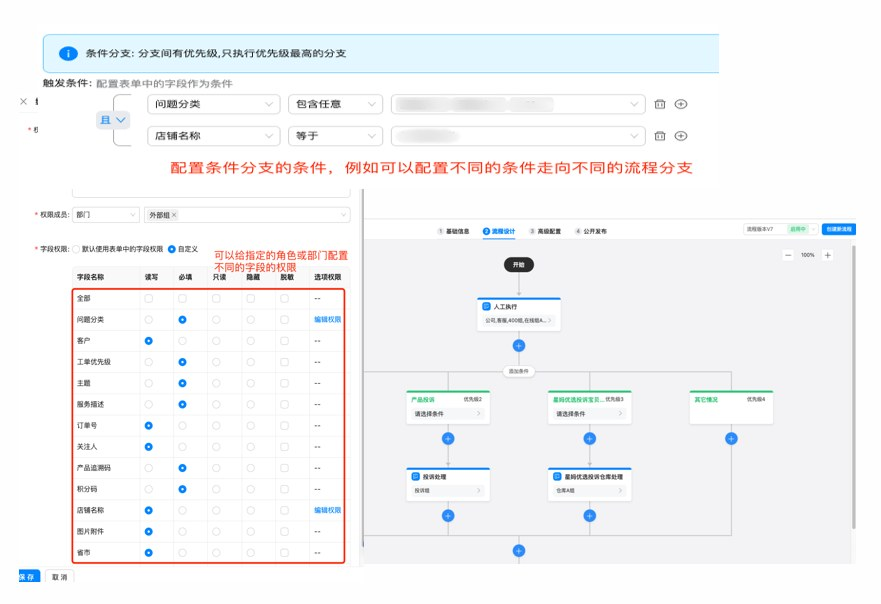Add node below 投诉处理 step
The image size is (881, 604).
point(448,515)
